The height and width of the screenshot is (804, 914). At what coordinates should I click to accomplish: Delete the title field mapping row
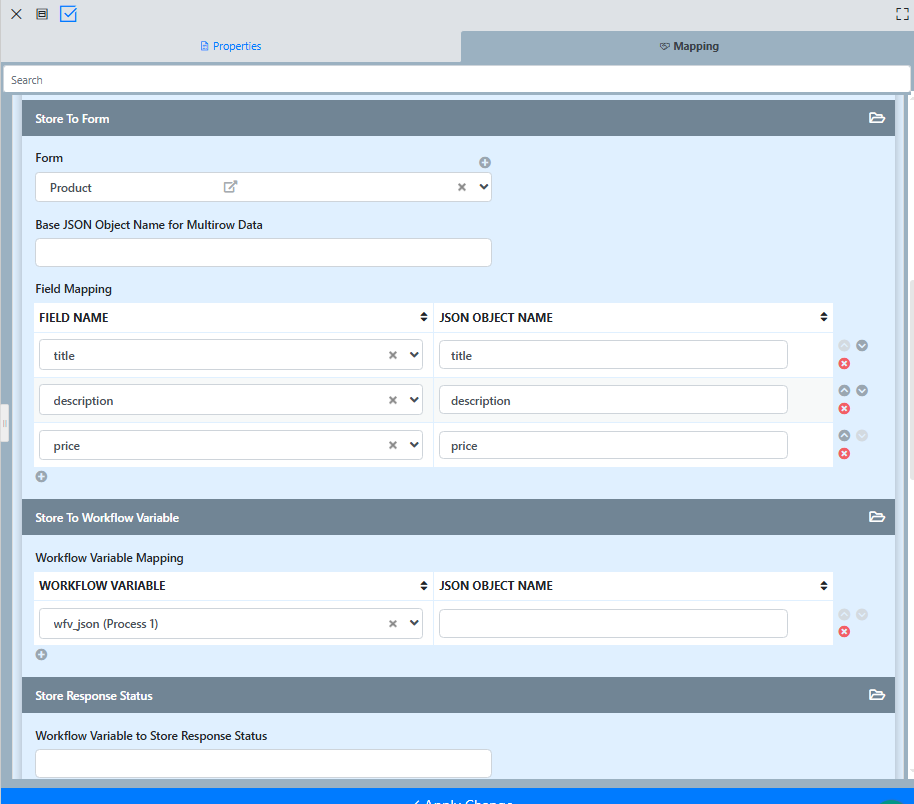point(844,363)
